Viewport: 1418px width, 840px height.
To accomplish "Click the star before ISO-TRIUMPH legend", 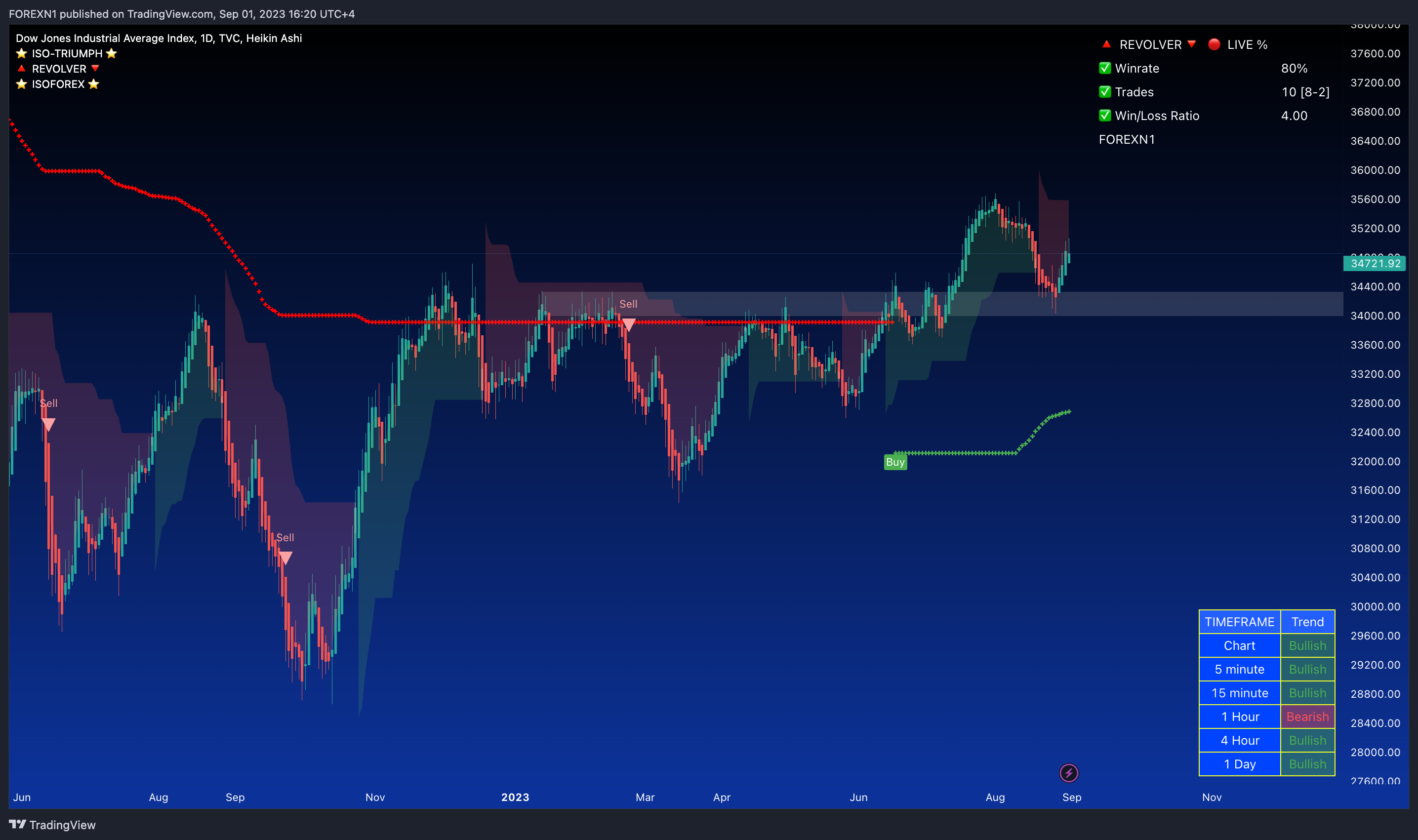I will tap(22, 53).
